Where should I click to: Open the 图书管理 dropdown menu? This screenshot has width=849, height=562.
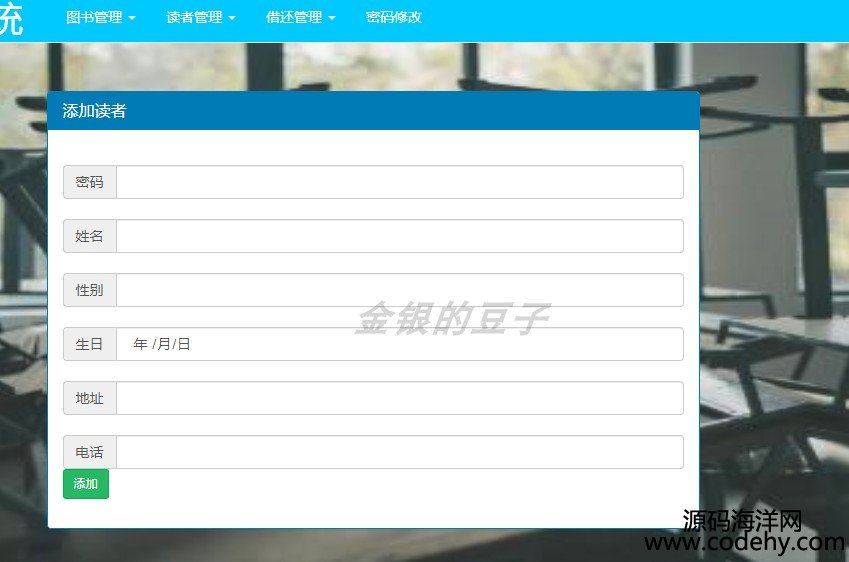click(x=100, y=17)
